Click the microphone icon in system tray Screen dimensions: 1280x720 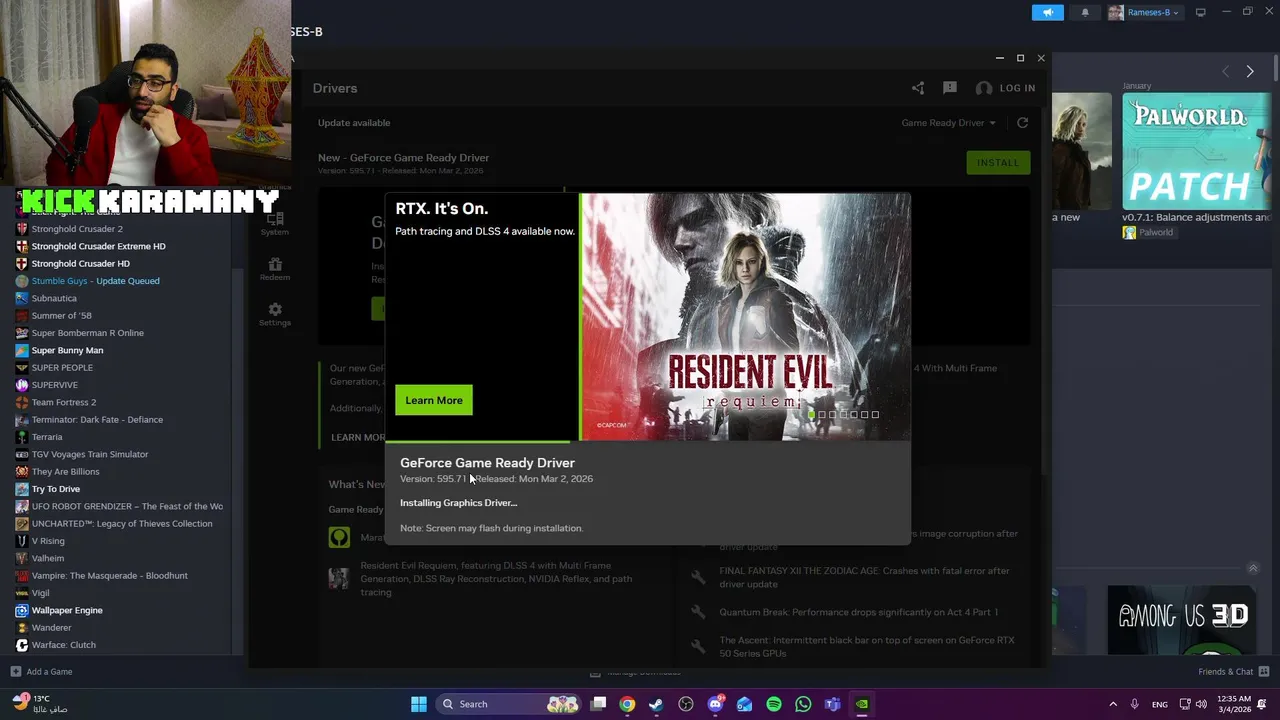(1134, 704)
